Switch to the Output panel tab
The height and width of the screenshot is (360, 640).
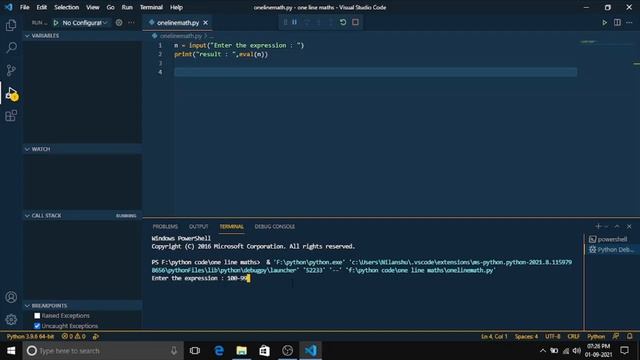(x=198, y=227)
